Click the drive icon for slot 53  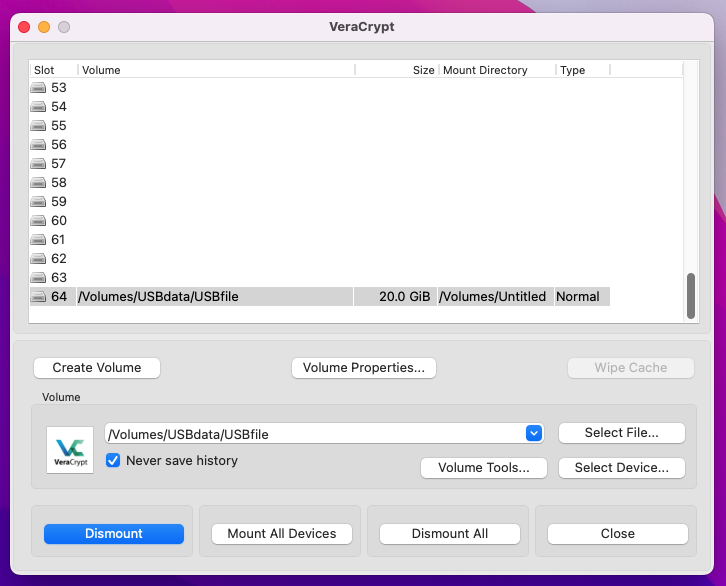point(39,88)
